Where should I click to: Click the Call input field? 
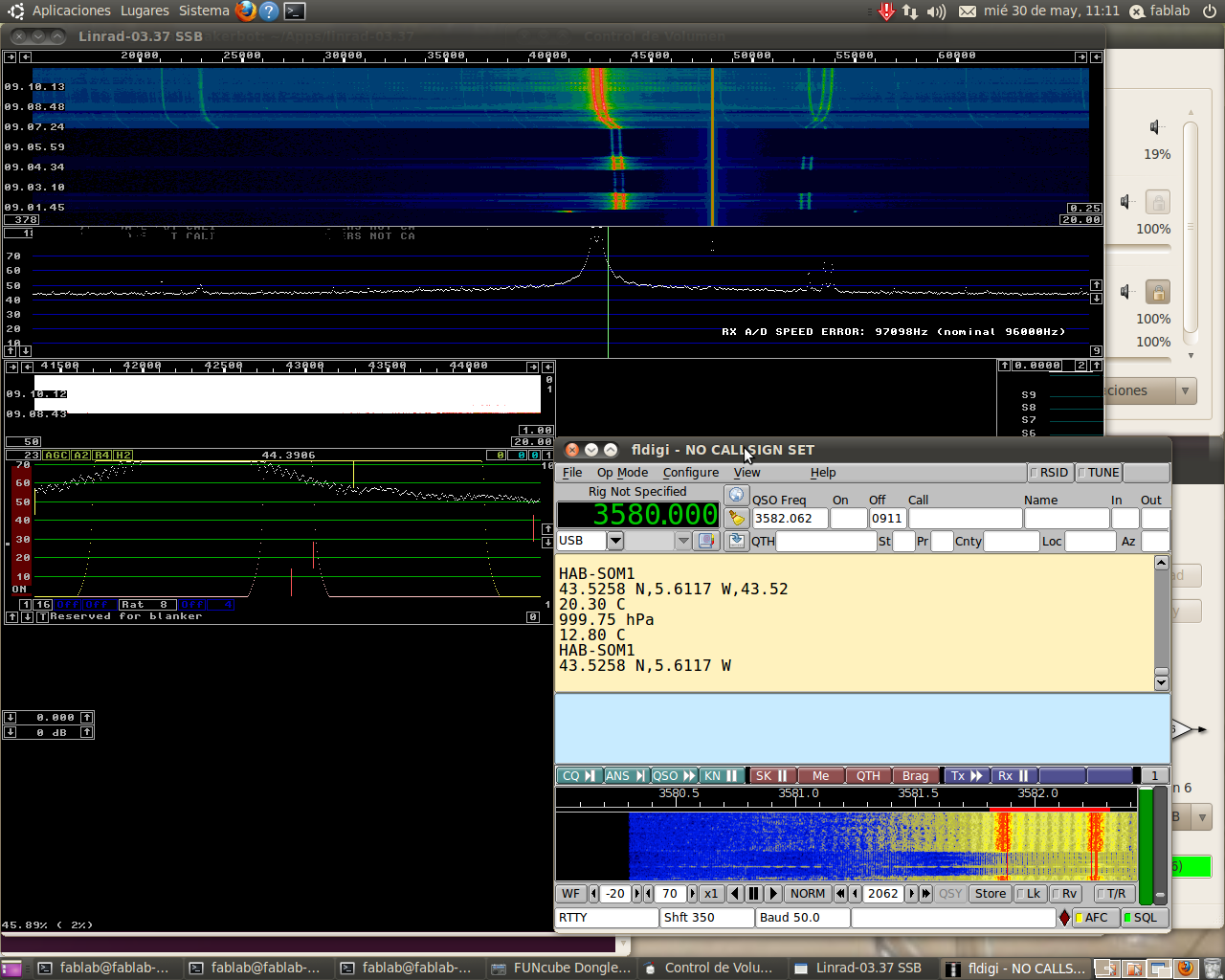coord(964,519)
